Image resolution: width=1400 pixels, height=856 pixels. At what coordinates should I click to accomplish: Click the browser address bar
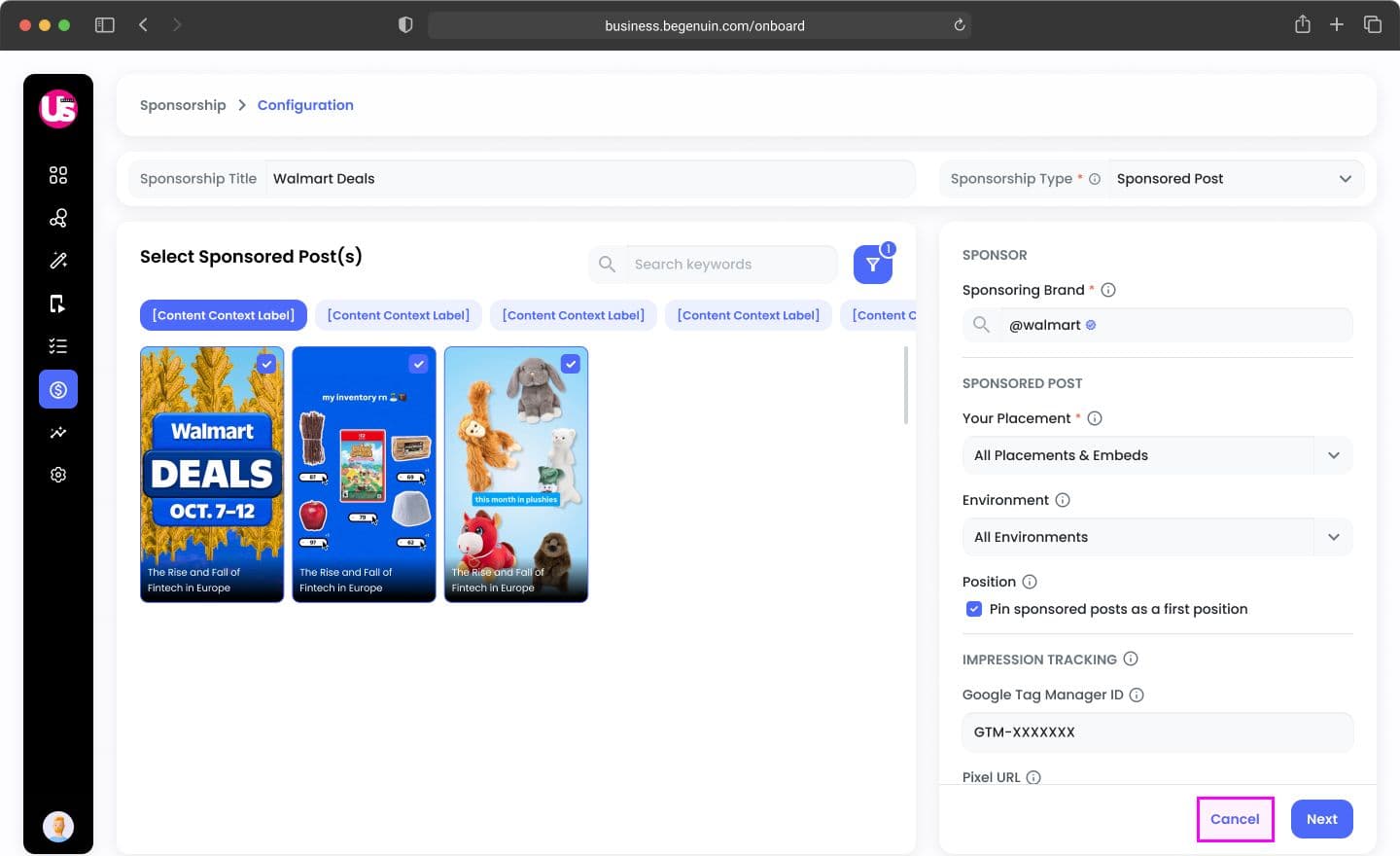coord(699,25)
